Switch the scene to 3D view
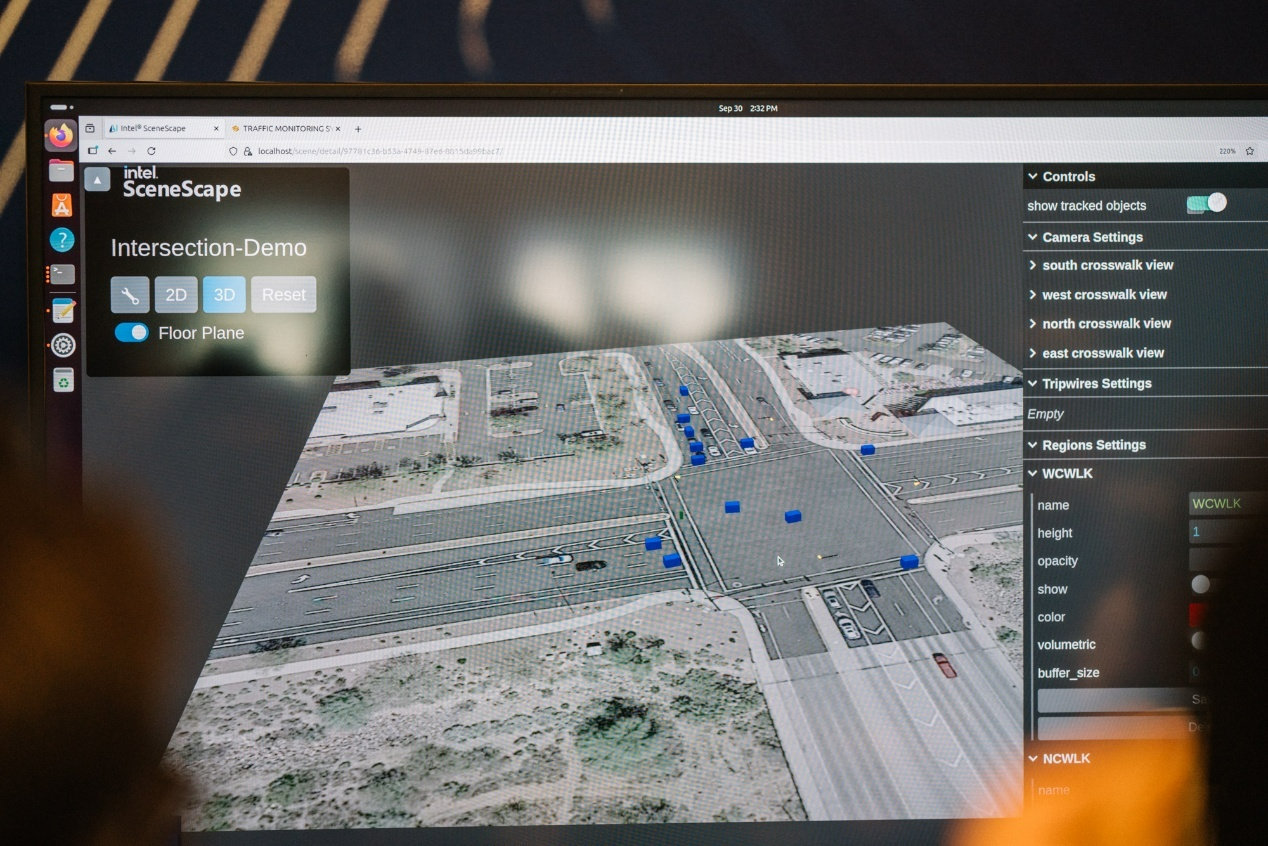The height and width of the screenshot is (846, 1268). point(224,295)
